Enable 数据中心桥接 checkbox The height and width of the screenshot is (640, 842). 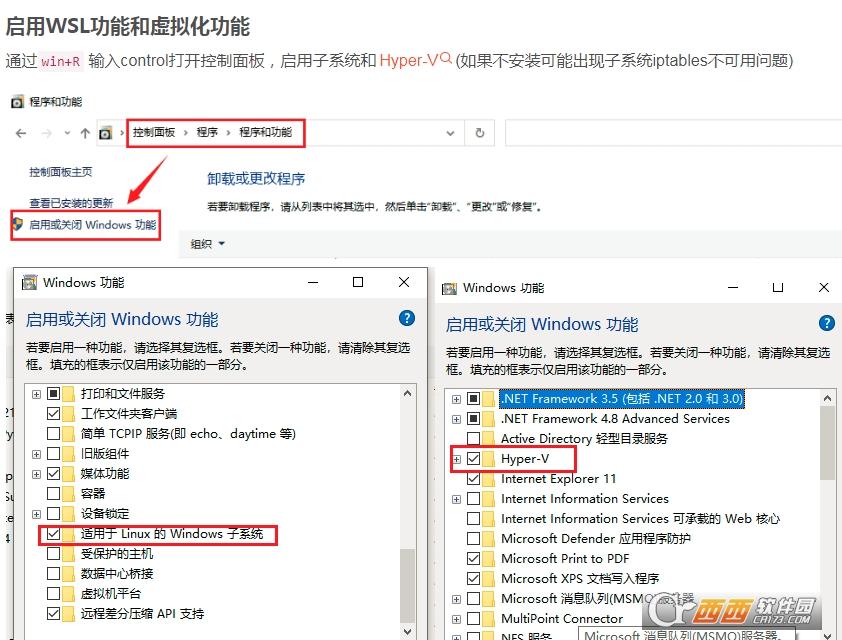53,573
